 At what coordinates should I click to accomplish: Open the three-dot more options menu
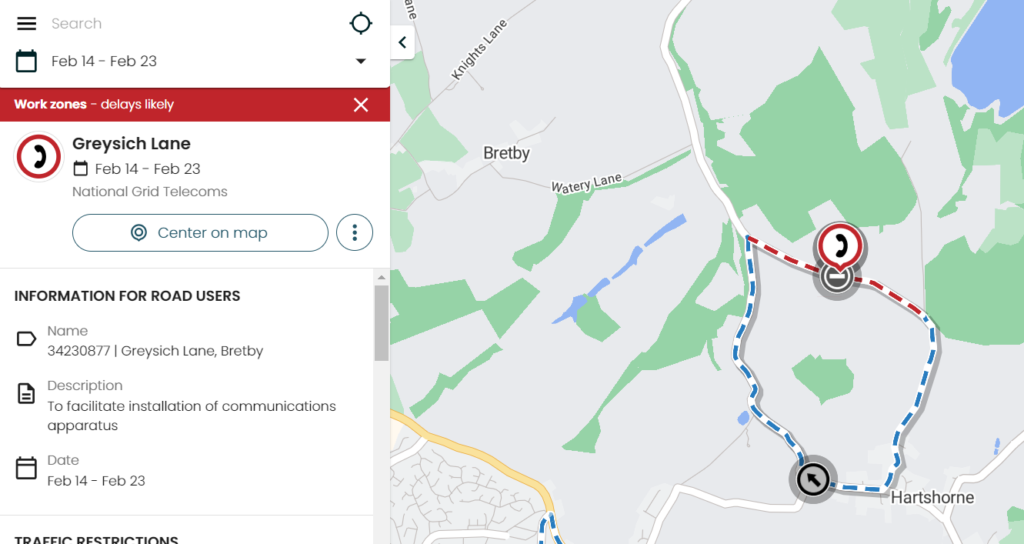tap(354, 233)
